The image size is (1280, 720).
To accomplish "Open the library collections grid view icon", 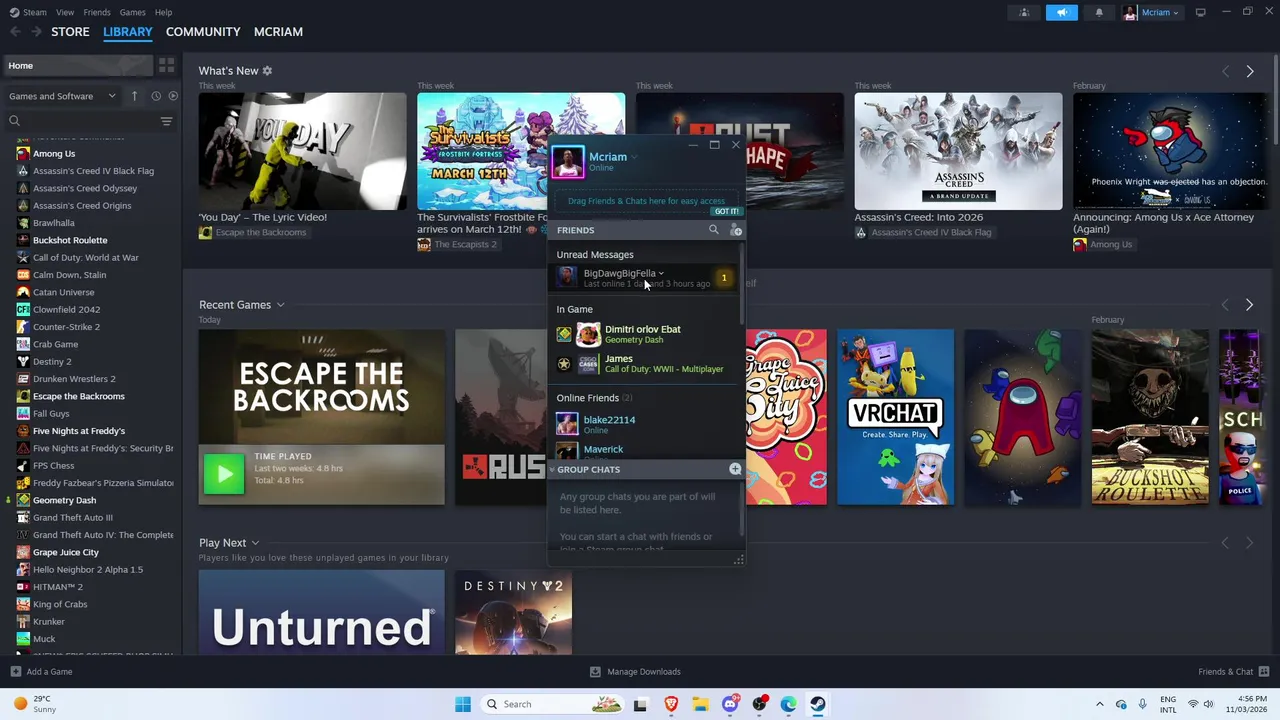I will pyautogui.click(x=166, y=65).
